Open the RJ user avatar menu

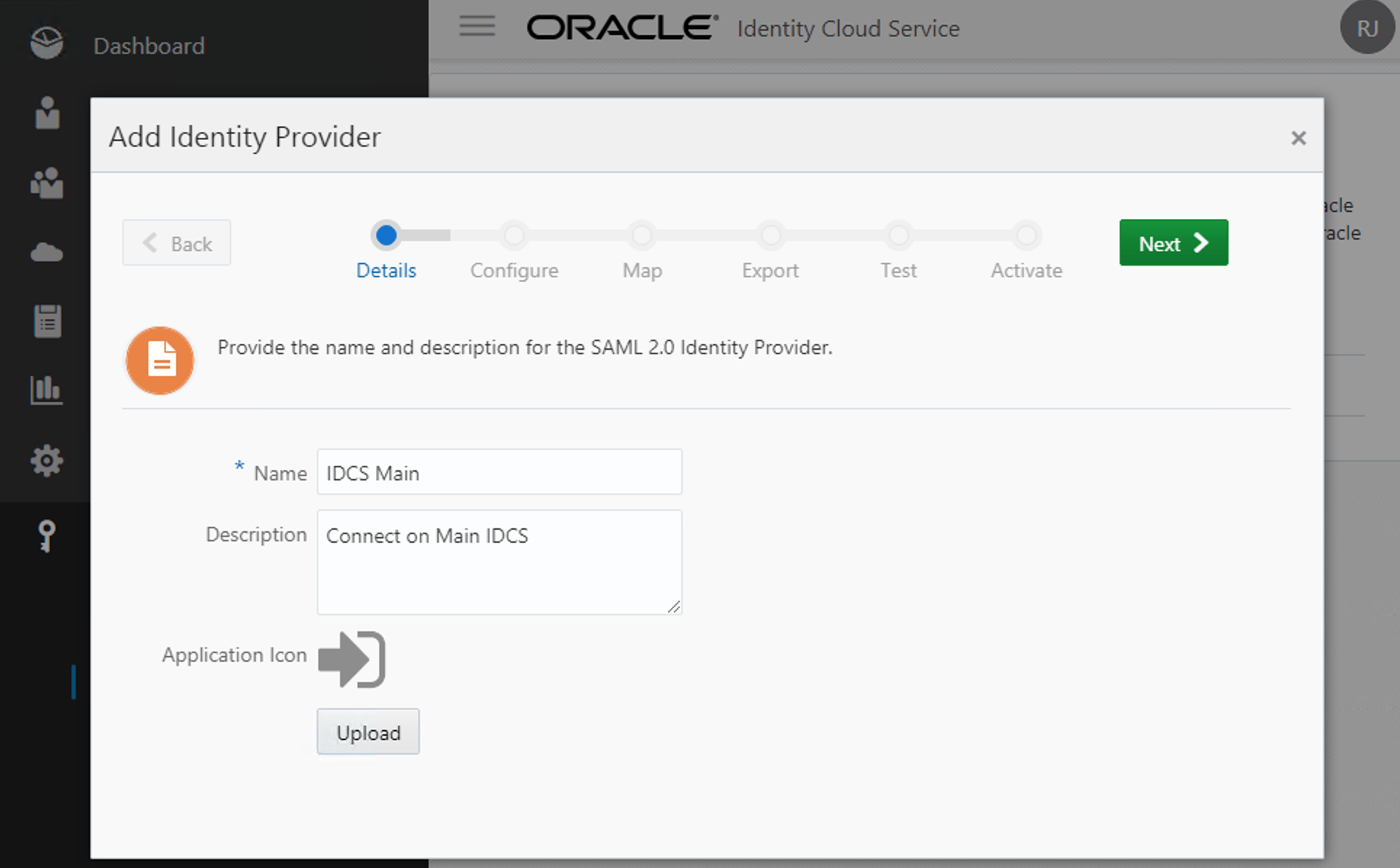[x=1367, y=28]
